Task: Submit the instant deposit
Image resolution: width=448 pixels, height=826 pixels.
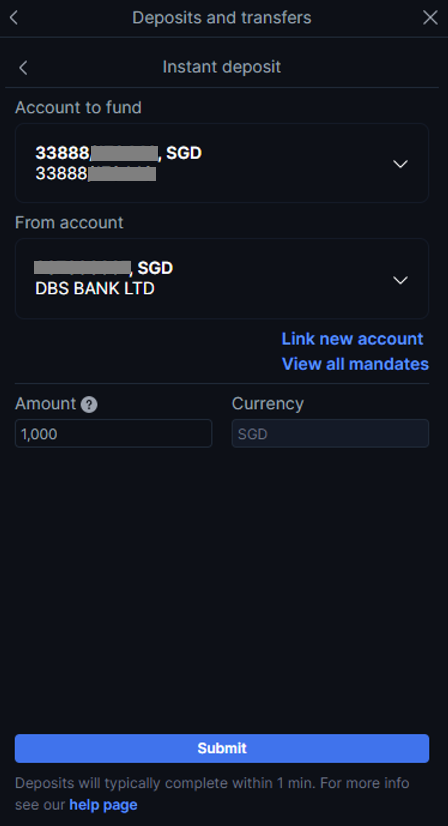Action: click(222, 748)
